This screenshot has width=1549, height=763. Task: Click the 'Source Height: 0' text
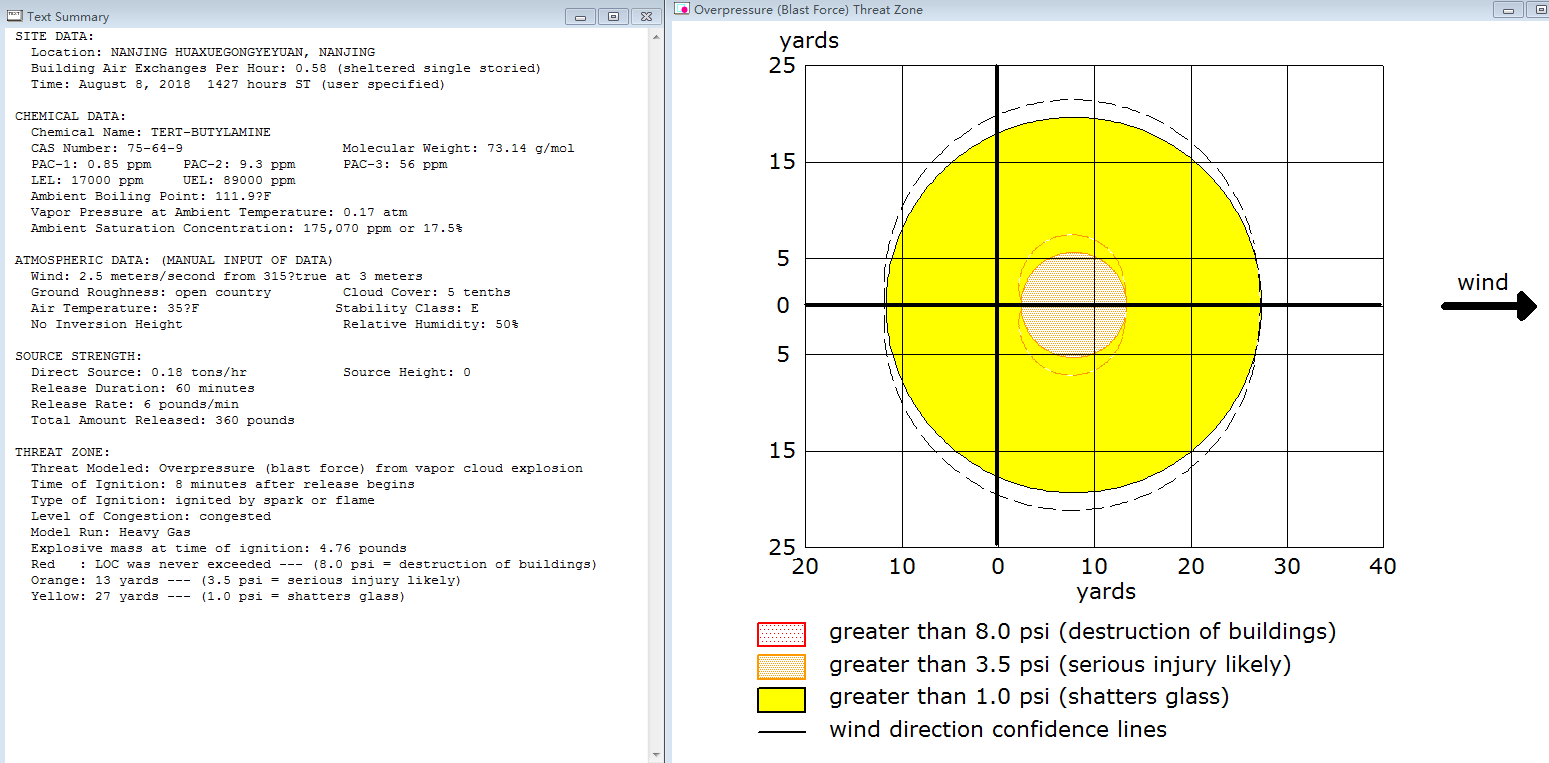[407, 372]
